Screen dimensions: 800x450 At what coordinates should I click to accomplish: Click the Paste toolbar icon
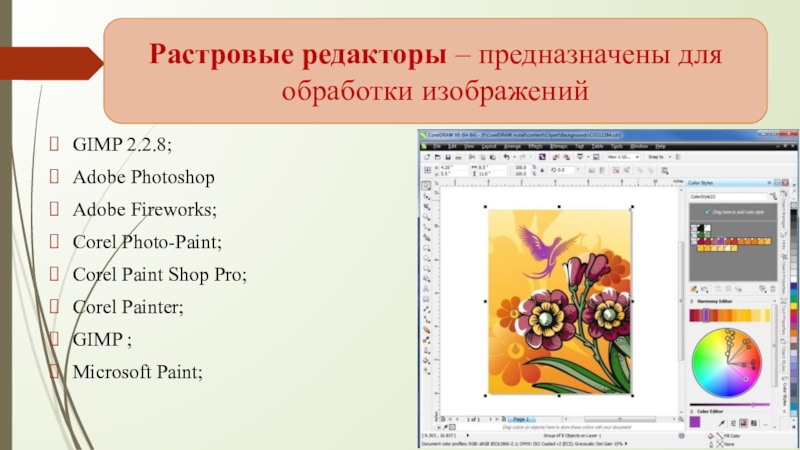pyautogui.click(x=492, y=157)
